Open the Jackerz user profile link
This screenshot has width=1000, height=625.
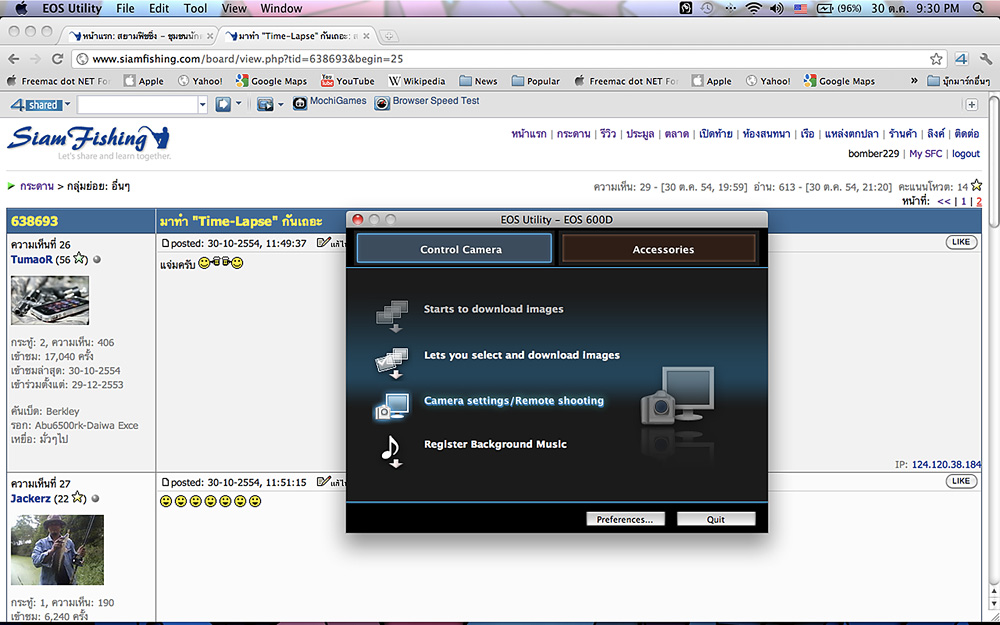coord(31,499)
